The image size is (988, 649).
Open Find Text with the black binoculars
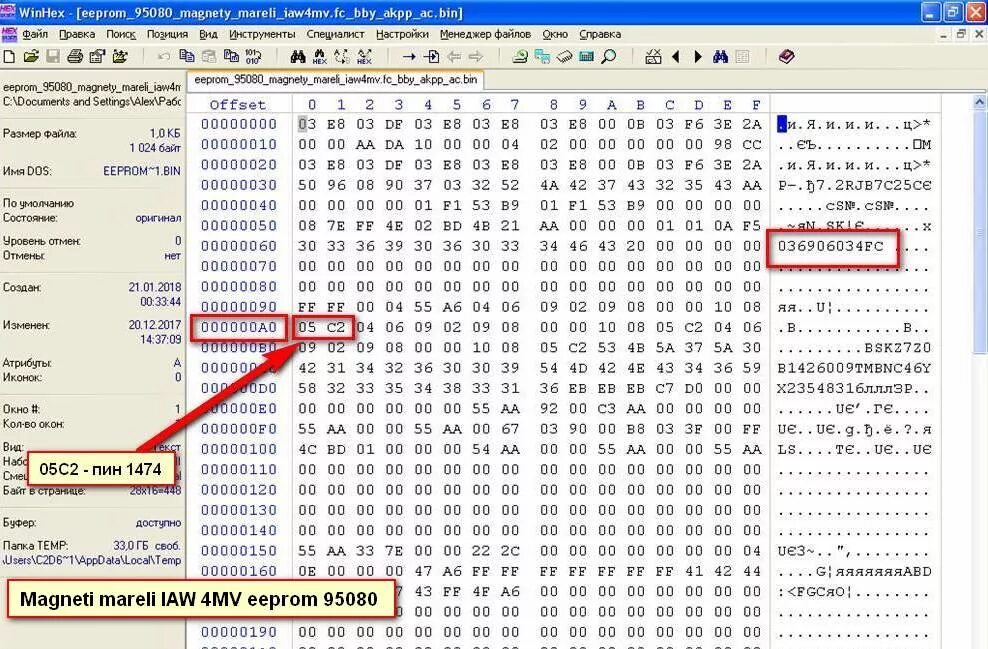298,57
